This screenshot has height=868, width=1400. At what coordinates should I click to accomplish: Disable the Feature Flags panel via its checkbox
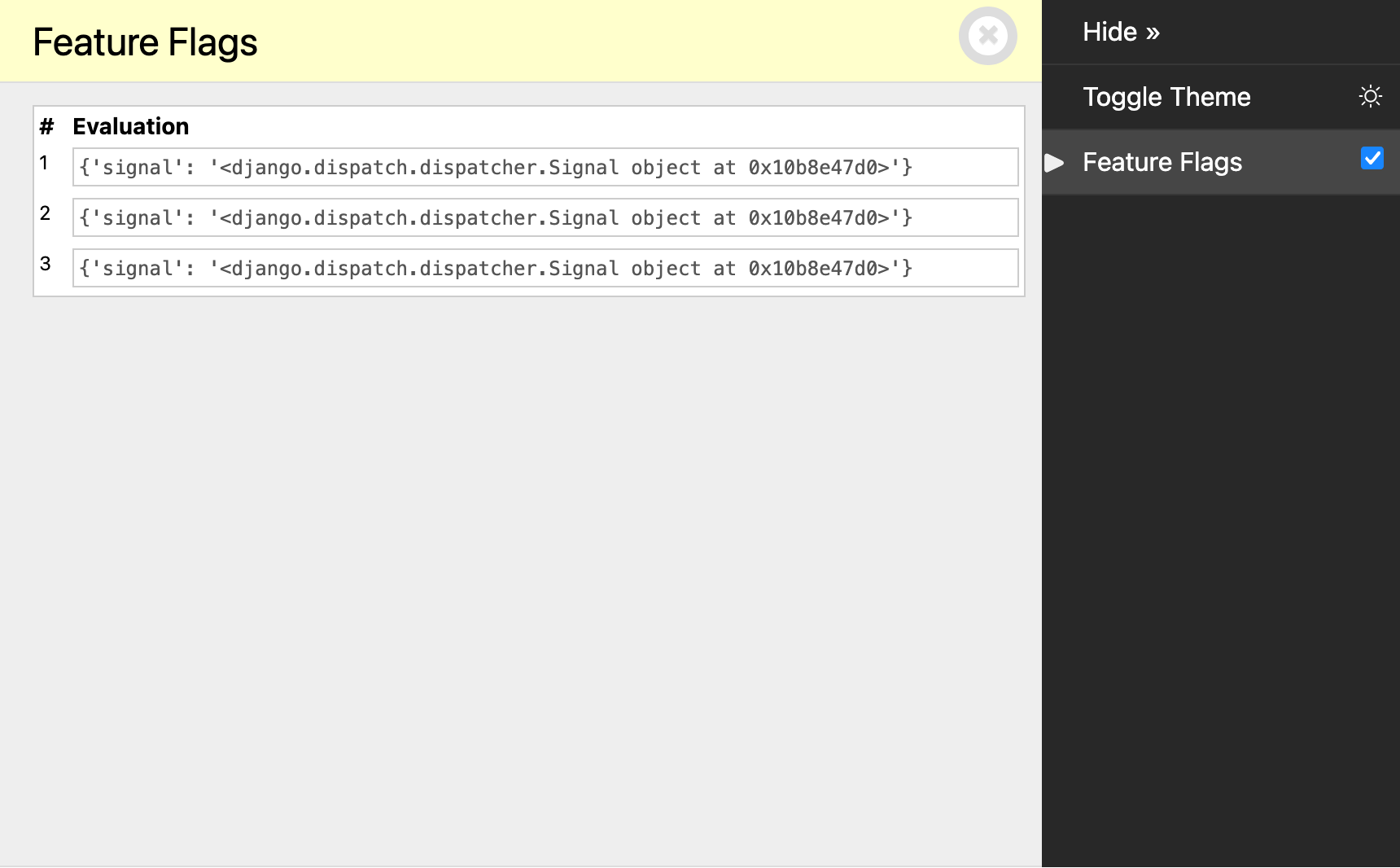coord(1372,159)
